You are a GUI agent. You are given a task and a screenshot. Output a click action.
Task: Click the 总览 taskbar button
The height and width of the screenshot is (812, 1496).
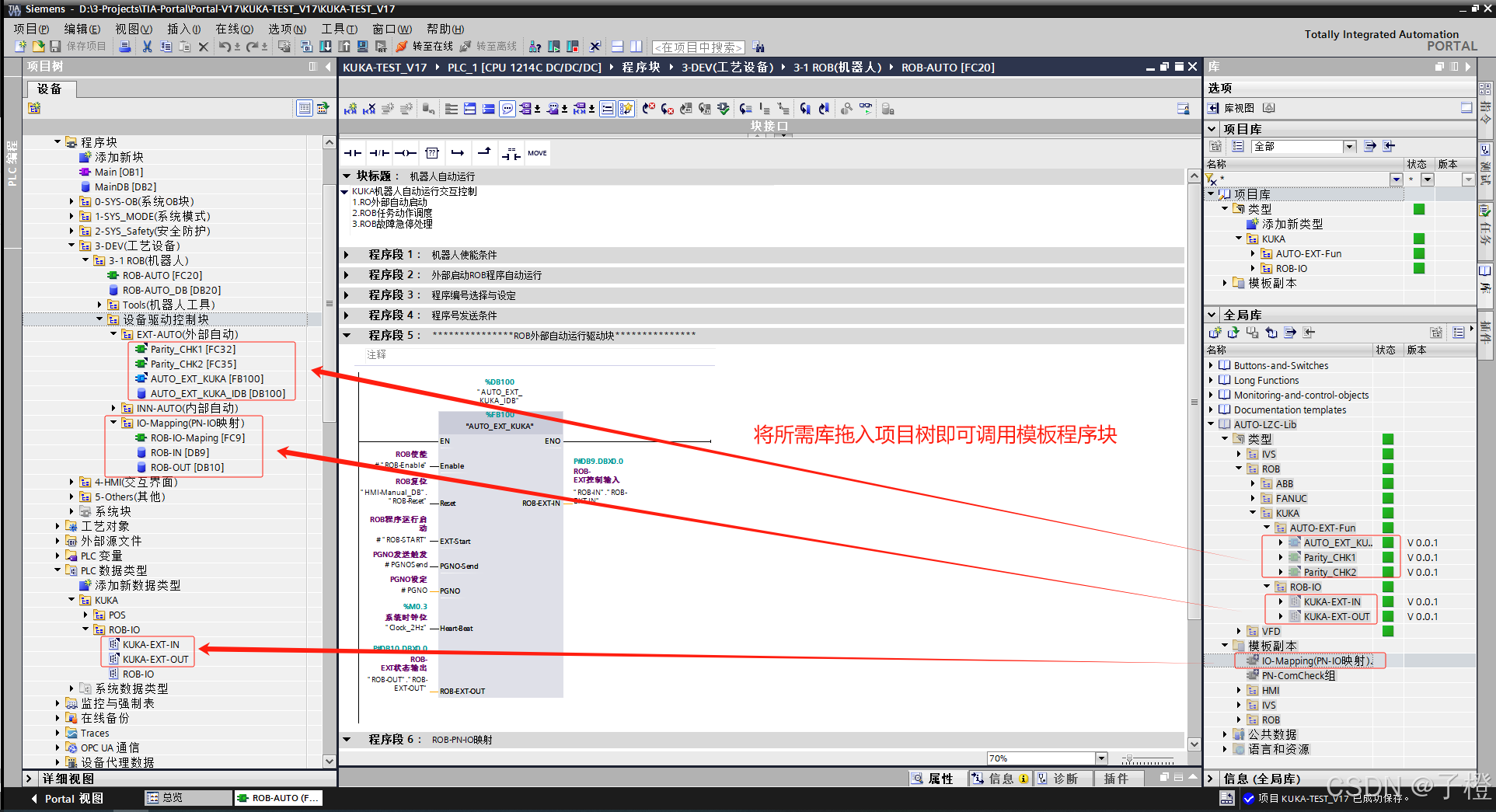tap(188, 798)
